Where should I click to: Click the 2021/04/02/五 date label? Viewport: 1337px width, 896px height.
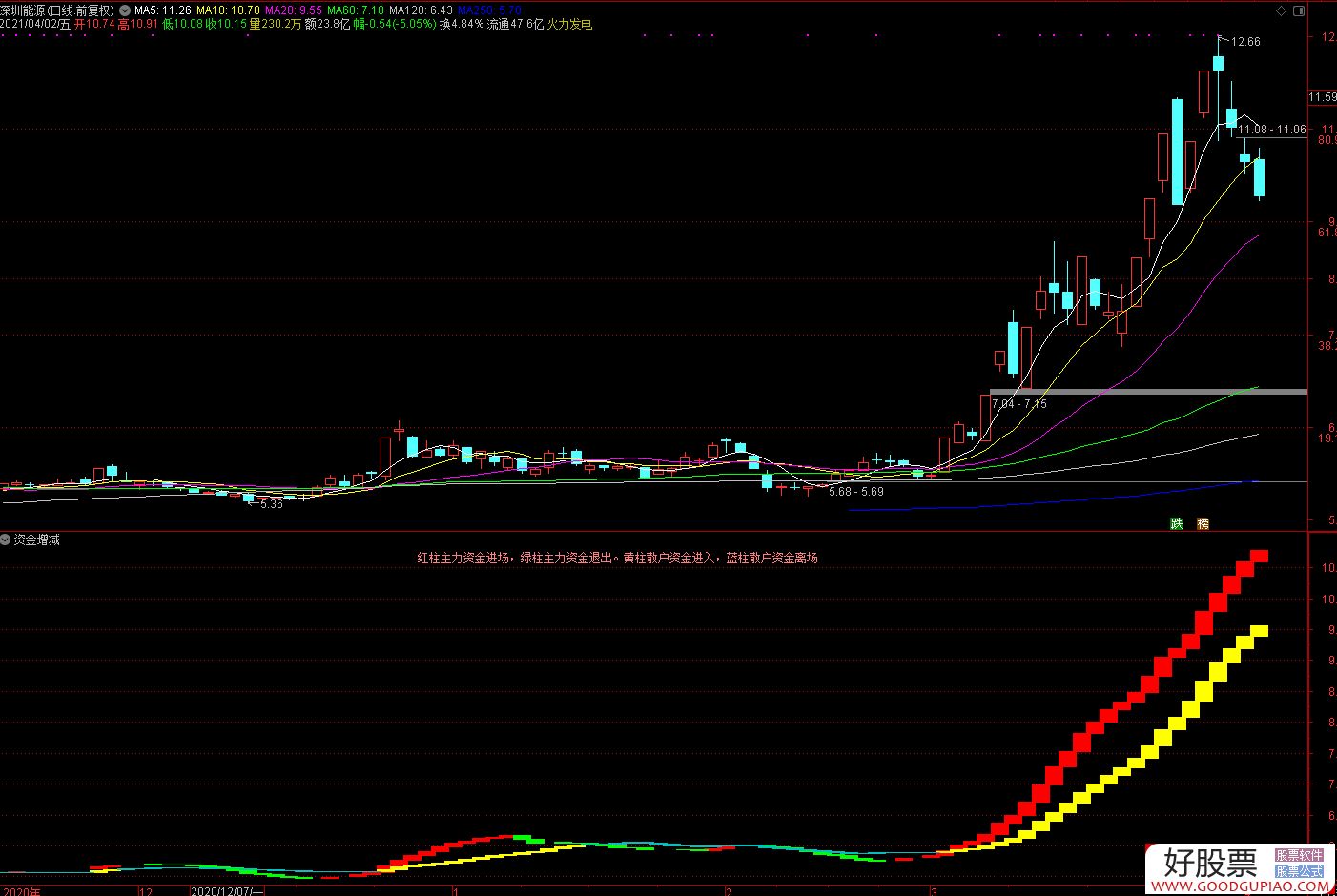35,24
